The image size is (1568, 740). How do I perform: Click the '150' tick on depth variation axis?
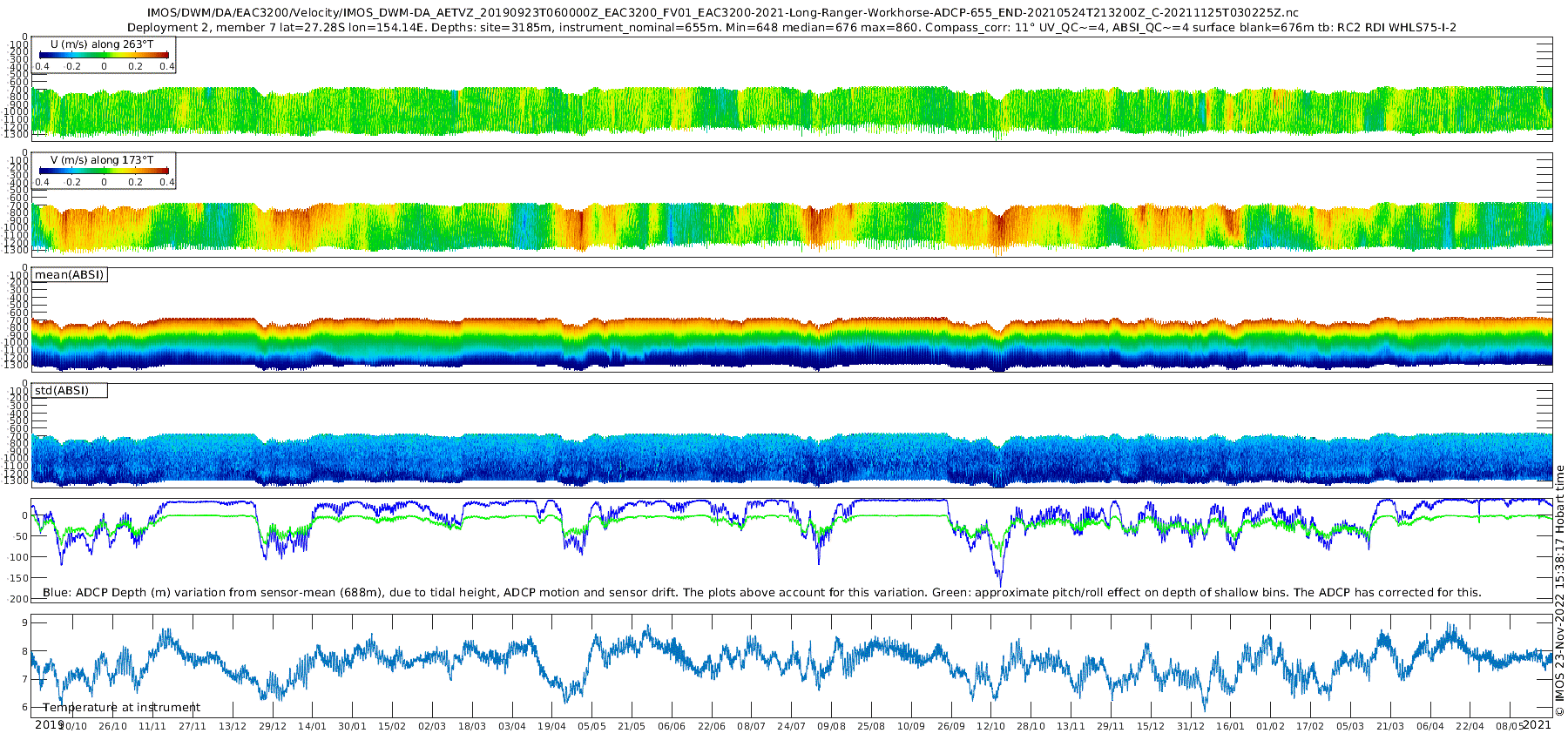(x=18, y=578)
